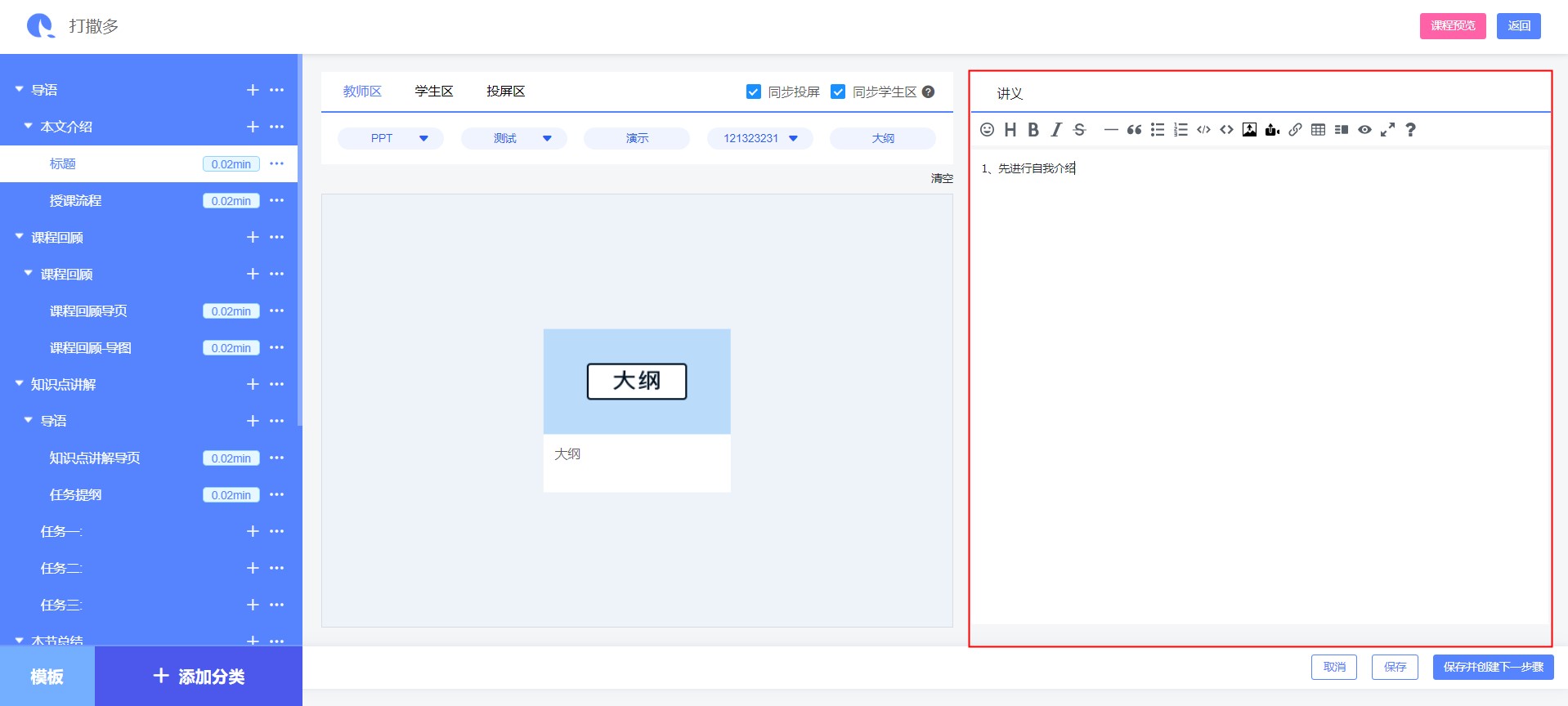
Task: Upload video via camera icon
Action: 1272,129
